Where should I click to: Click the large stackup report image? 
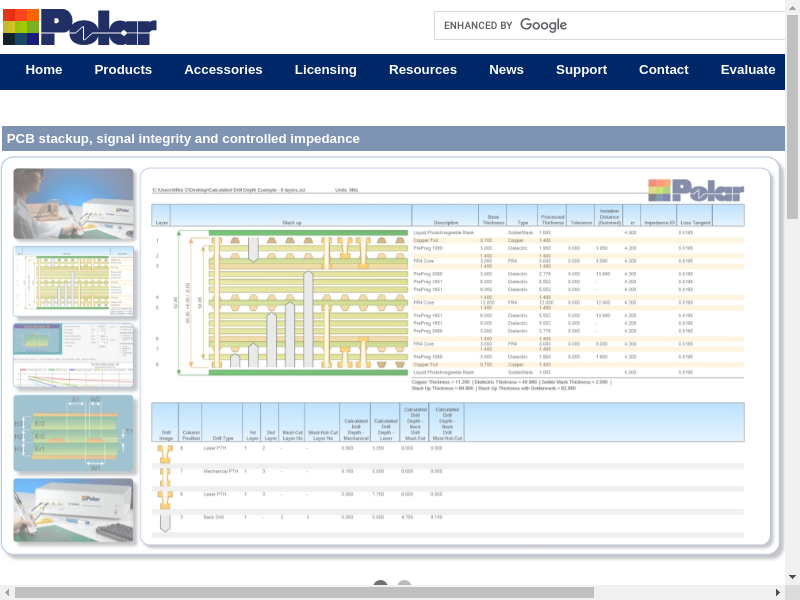(455, 357)
